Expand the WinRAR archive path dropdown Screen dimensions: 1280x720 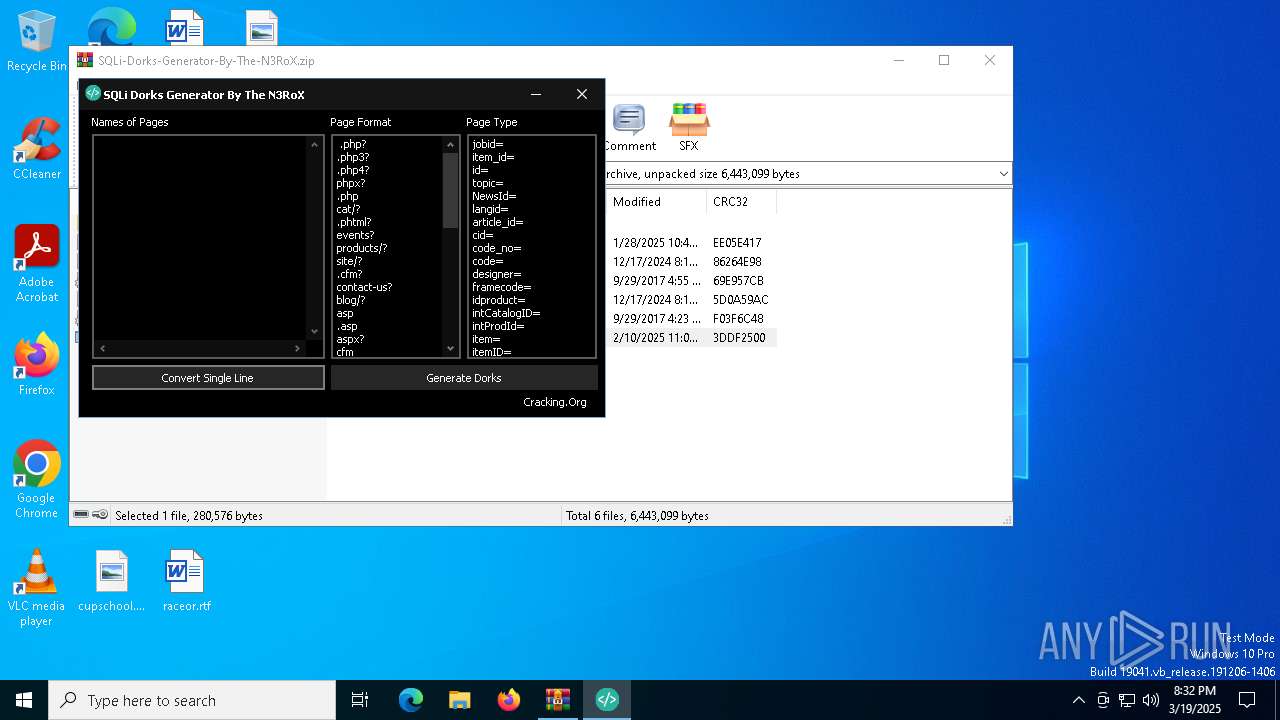[1004, 174]
